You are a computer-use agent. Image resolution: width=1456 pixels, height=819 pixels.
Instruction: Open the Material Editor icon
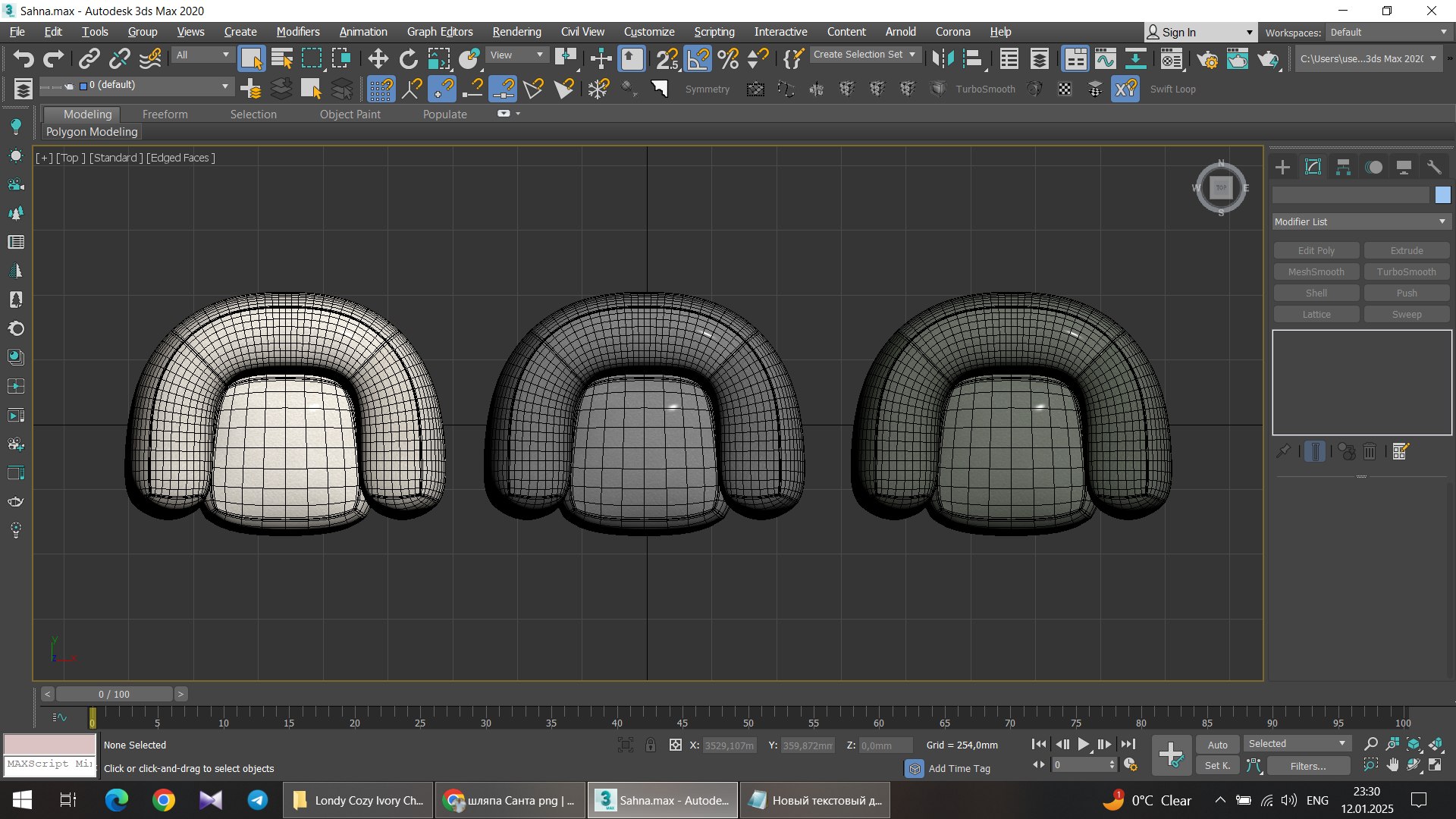pos(1172,58)
